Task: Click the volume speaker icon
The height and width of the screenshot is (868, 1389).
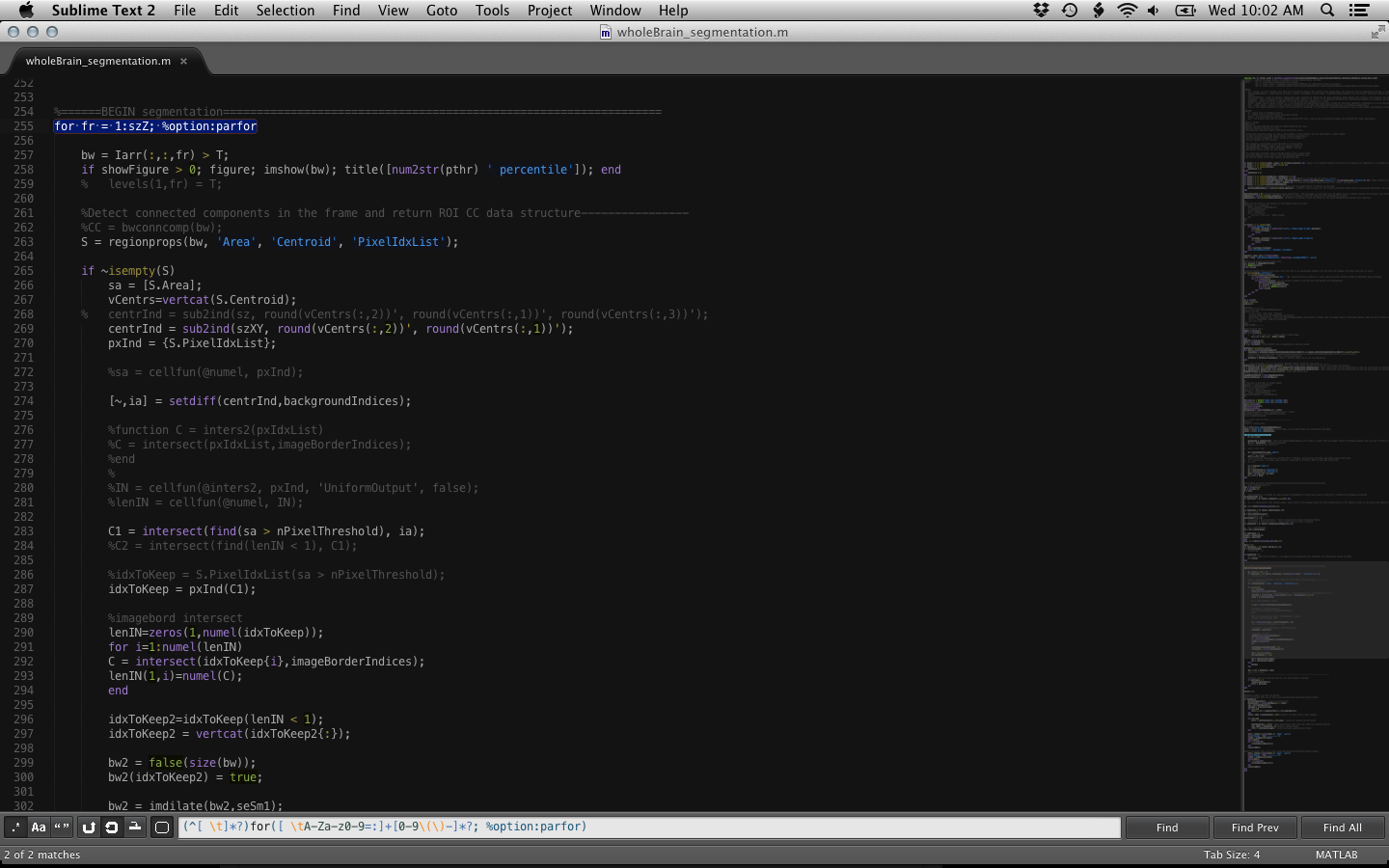Action: tap(1154, 10)
